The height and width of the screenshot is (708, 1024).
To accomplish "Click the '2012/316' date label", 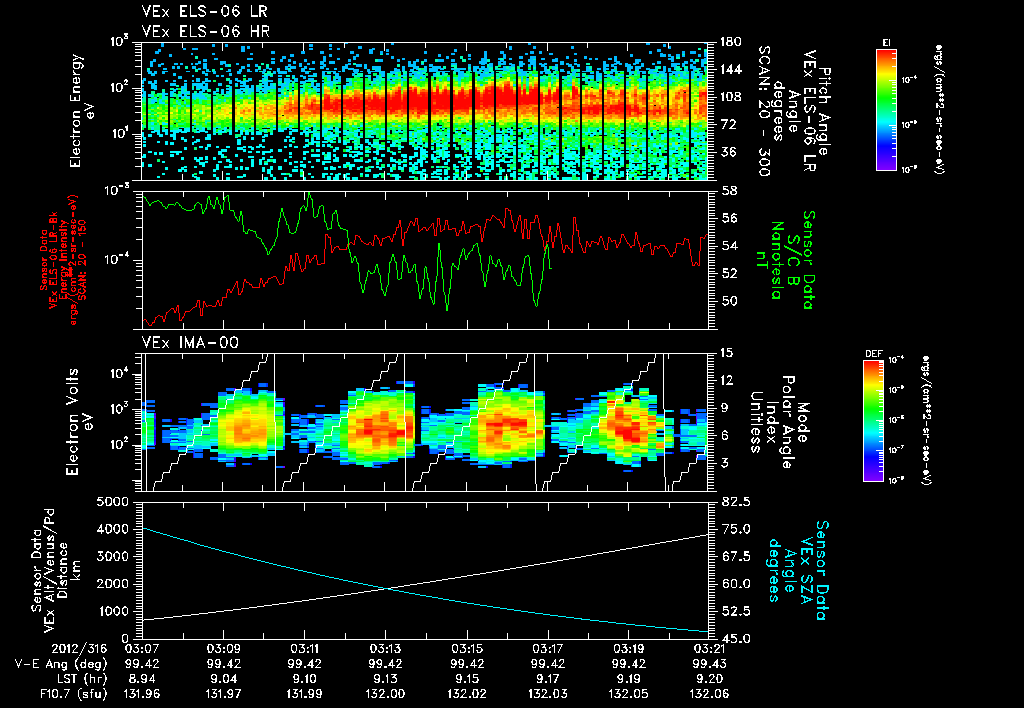I will tap(80, 649).
